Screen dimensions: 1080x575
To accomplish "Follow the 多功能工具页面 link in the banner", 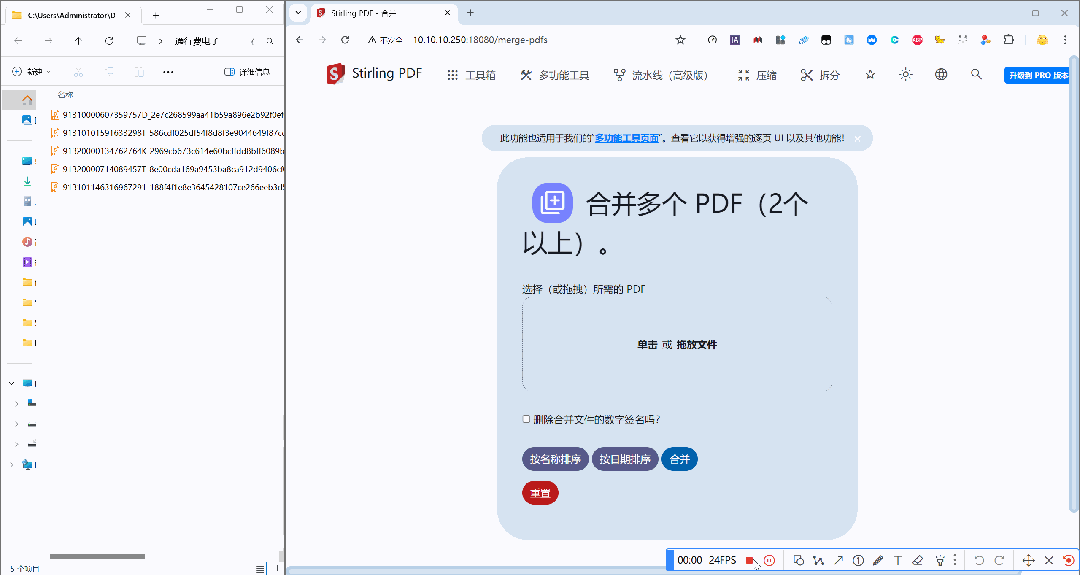I will [x=627, y=138].
